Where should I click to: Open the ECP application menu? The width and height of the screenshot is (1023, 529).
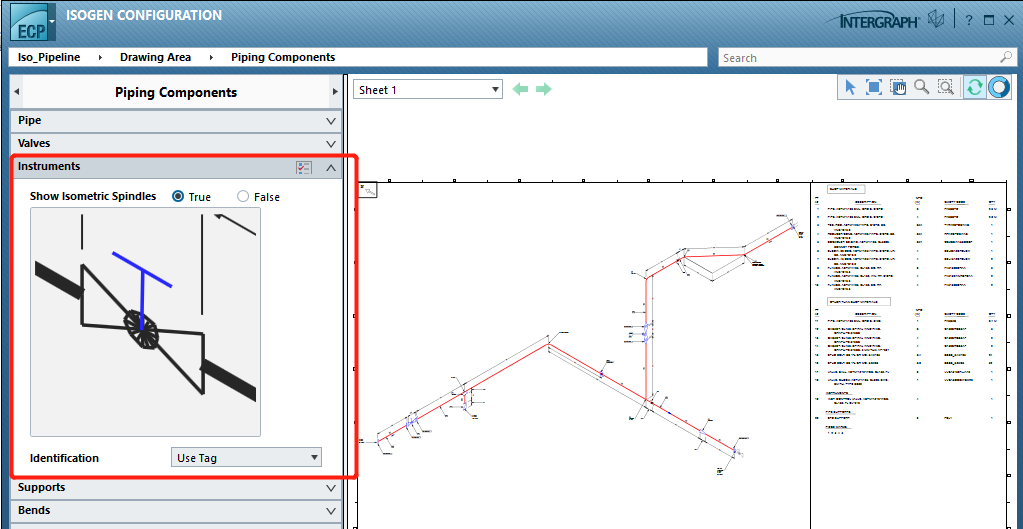pos(29,23)
